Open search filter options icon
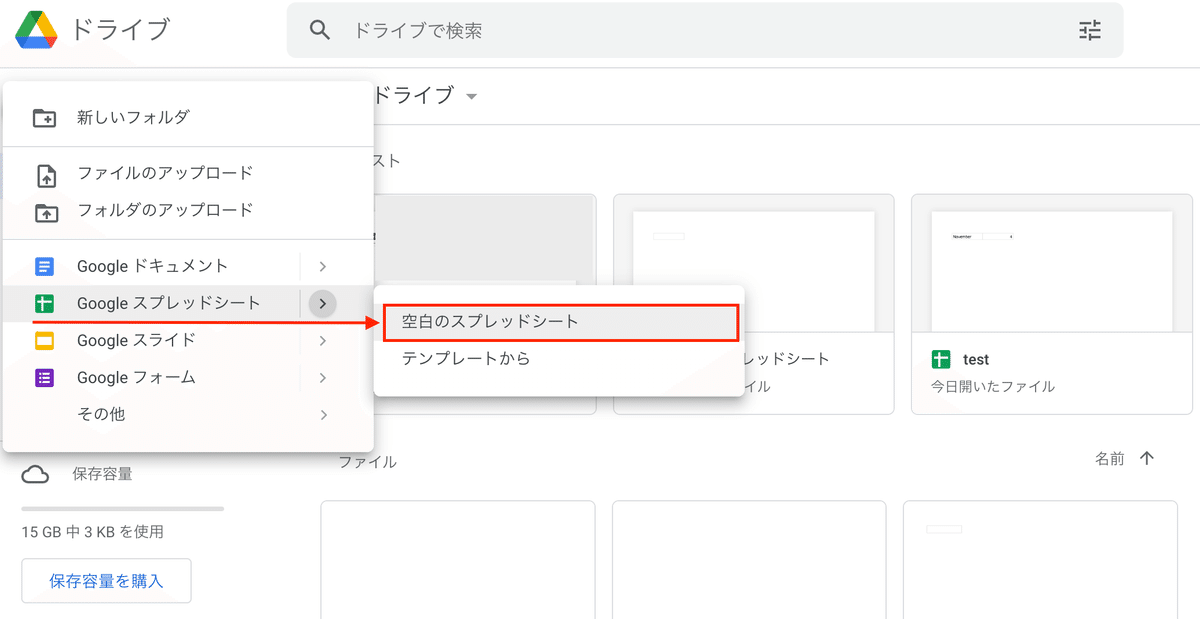 click(1089, 30)
